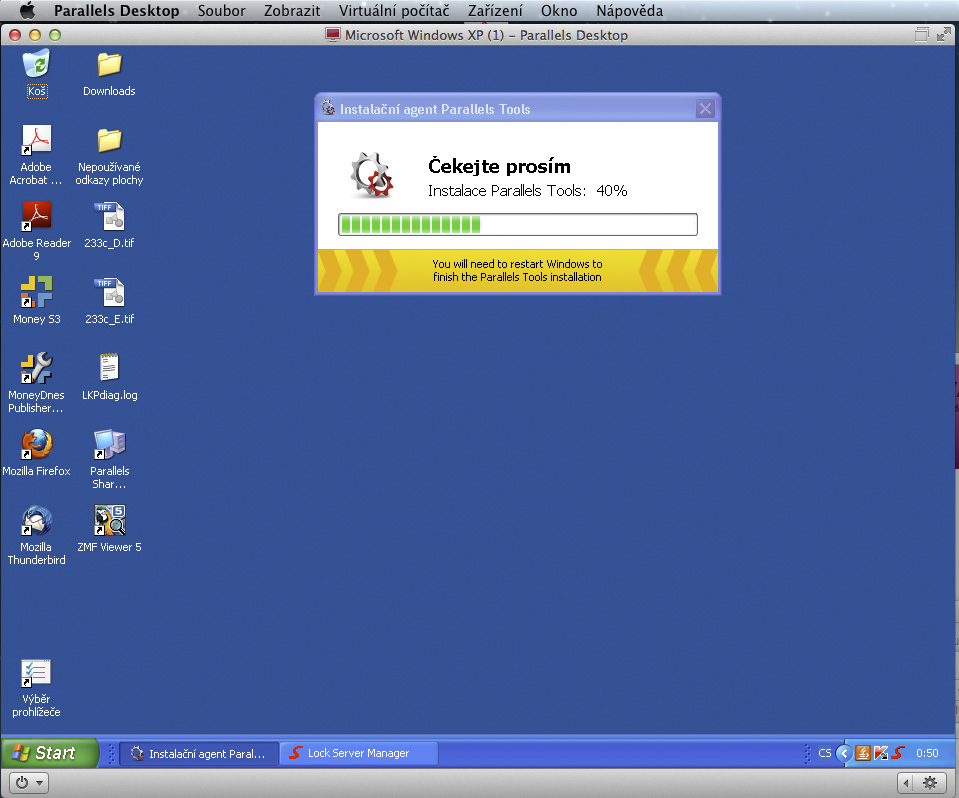This screenshot has width=959, height=798.
Task: Click the installation progress bar
Action: (517, 224)
